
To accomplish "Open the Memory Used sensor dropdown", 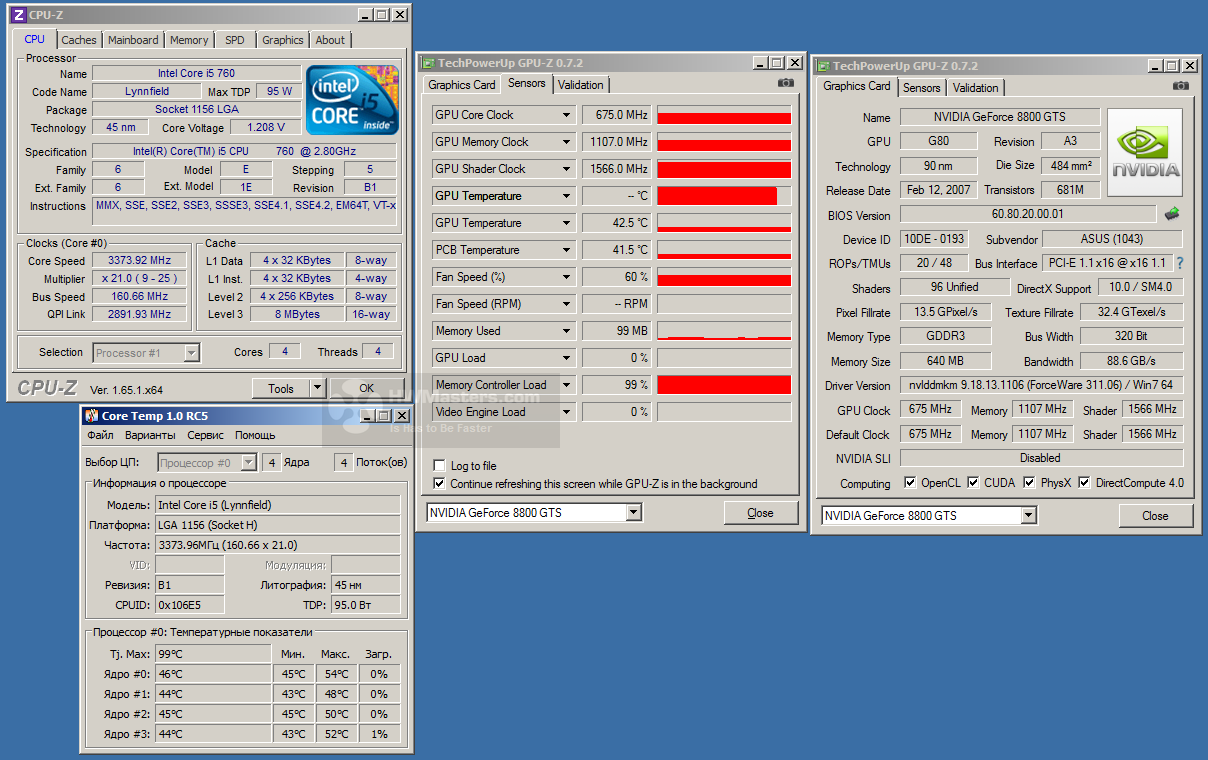I will click(567, 331).
